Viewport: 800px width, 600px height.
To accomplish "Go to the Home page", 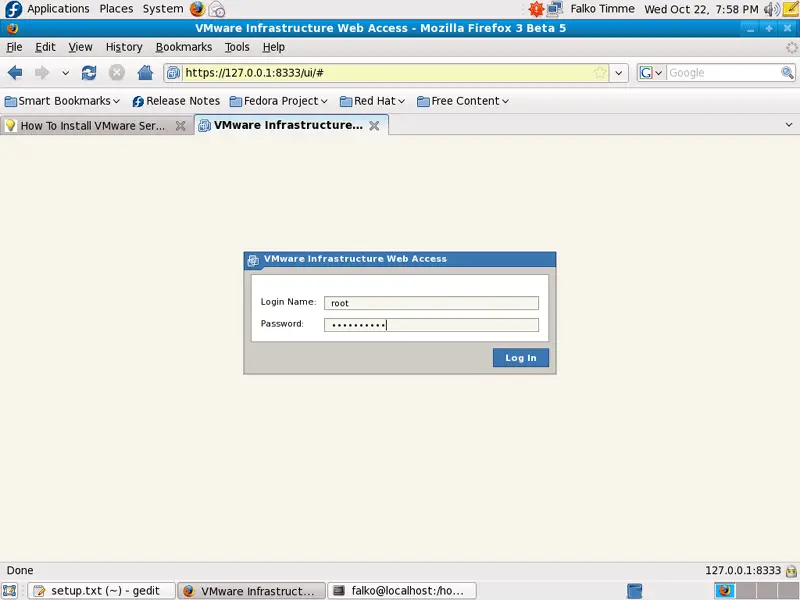I will tap(145, 73).
